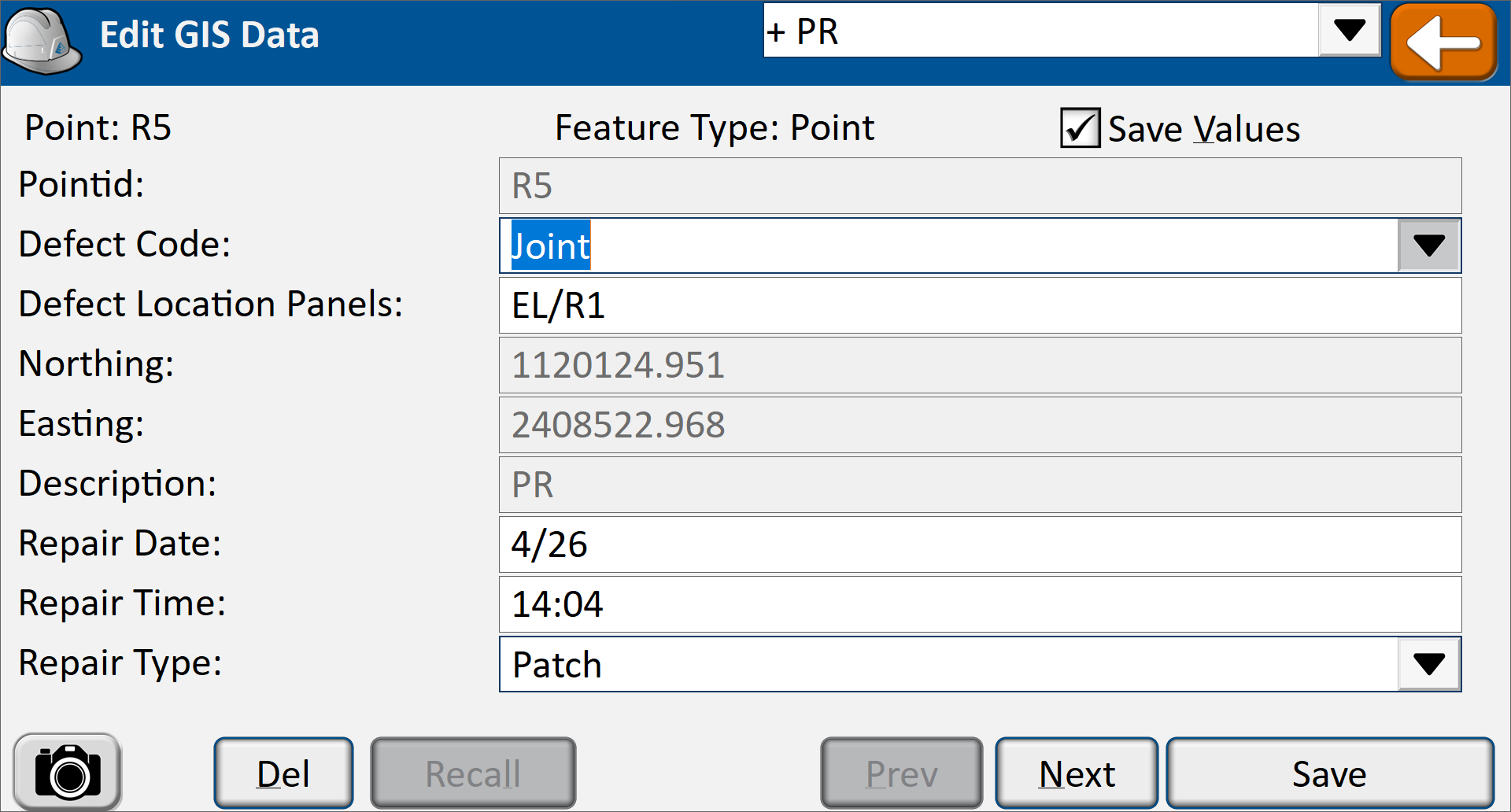Click the Repair Time: label
The width and height of the screenshot is (1511, 812).
pyautogui.click(x=122, y=603)
